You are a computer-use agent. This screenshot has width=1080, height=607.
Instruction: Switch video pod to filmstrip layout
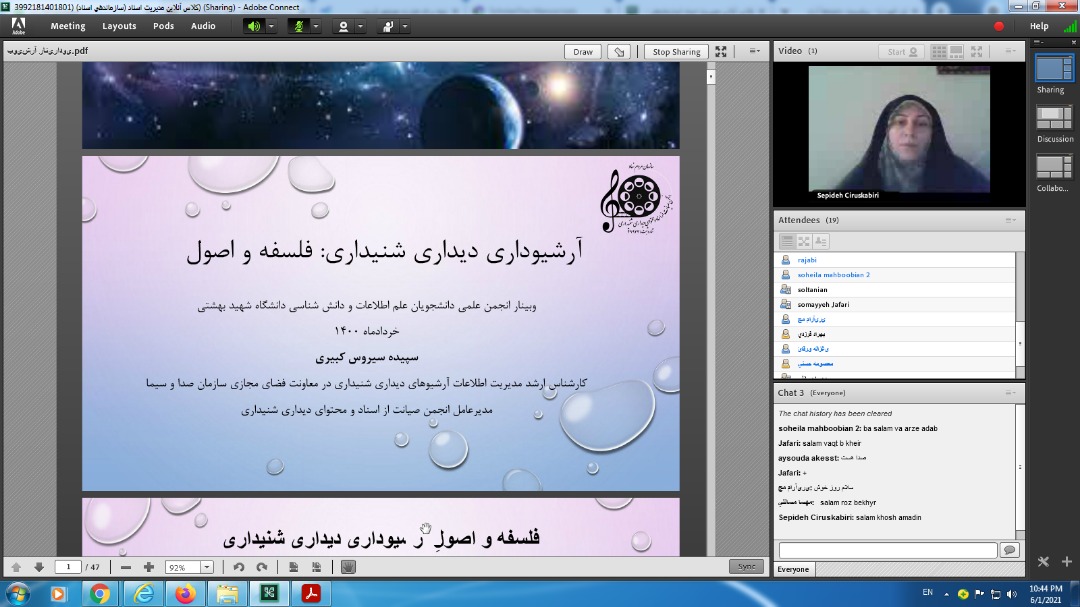click(x=958, y=52)
